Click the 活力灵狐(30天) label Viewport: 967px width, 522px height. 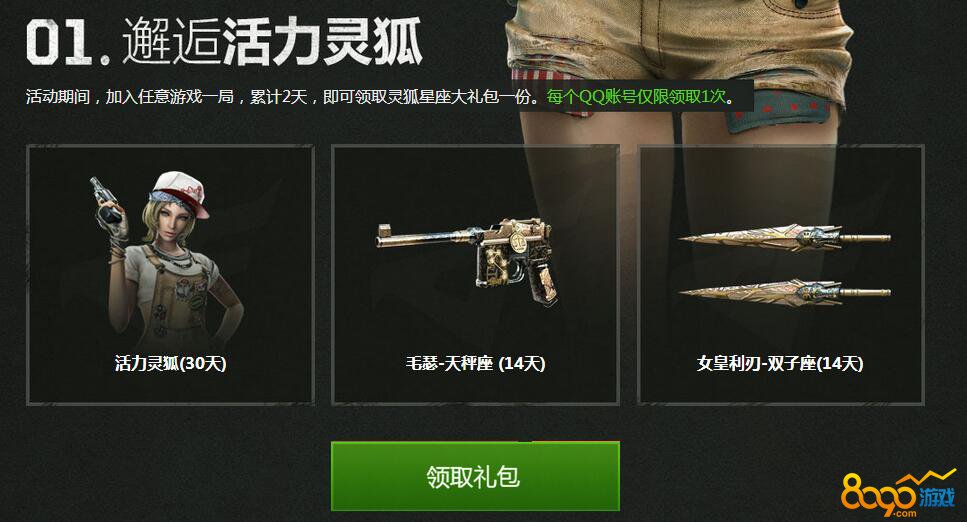point(171,363)
